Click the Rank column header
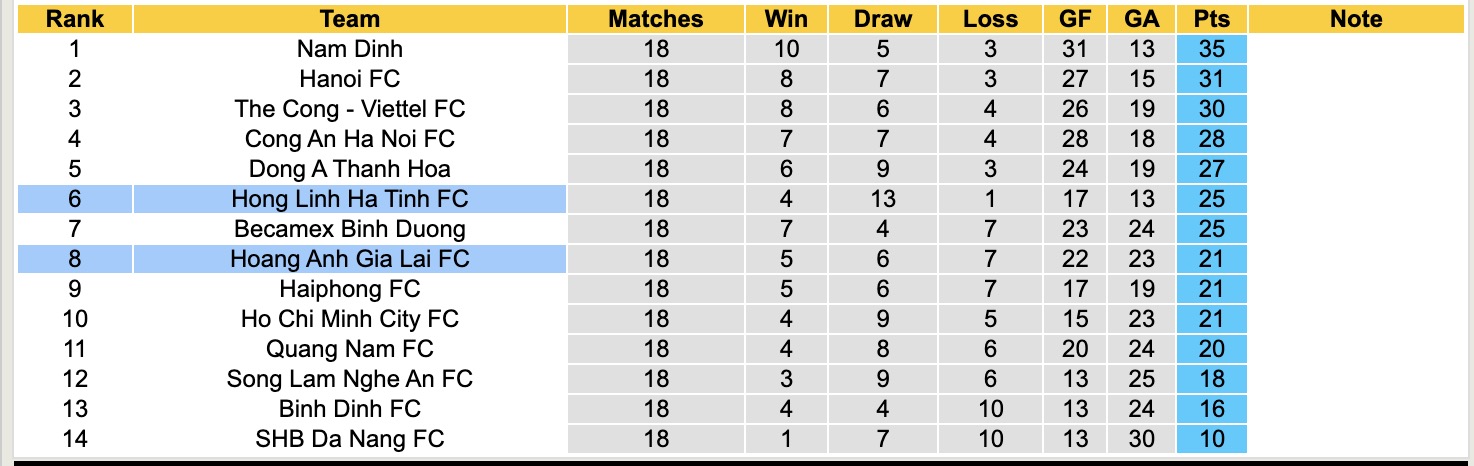Image resolution: width=1474 pixels, height=466 pixels. [x=74, y=18]
